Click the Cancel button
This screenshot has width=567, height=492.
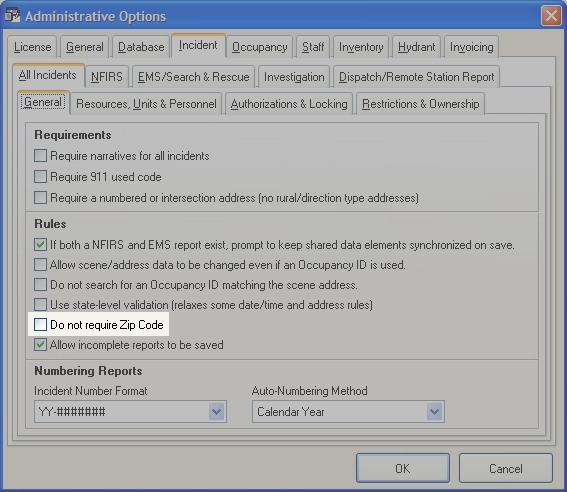coord(506,468)
